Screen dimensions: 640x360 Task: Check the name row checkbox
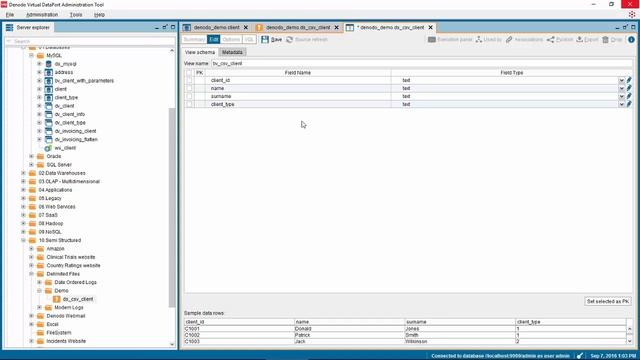coord(189,88)
